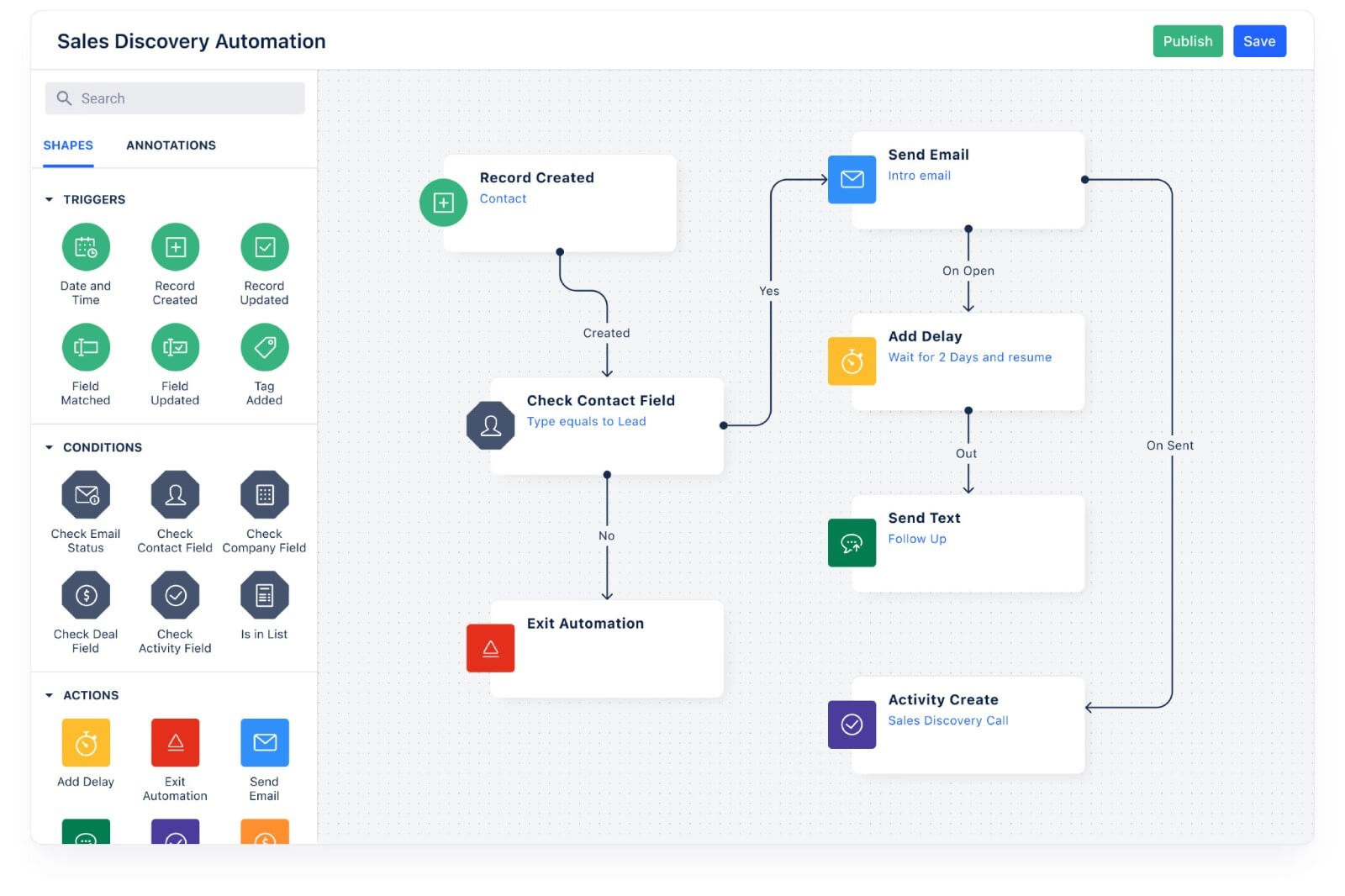This screenshot has width=1345, height=896.
Task: Select the On Sent connector label
Action: (1169, 445)
